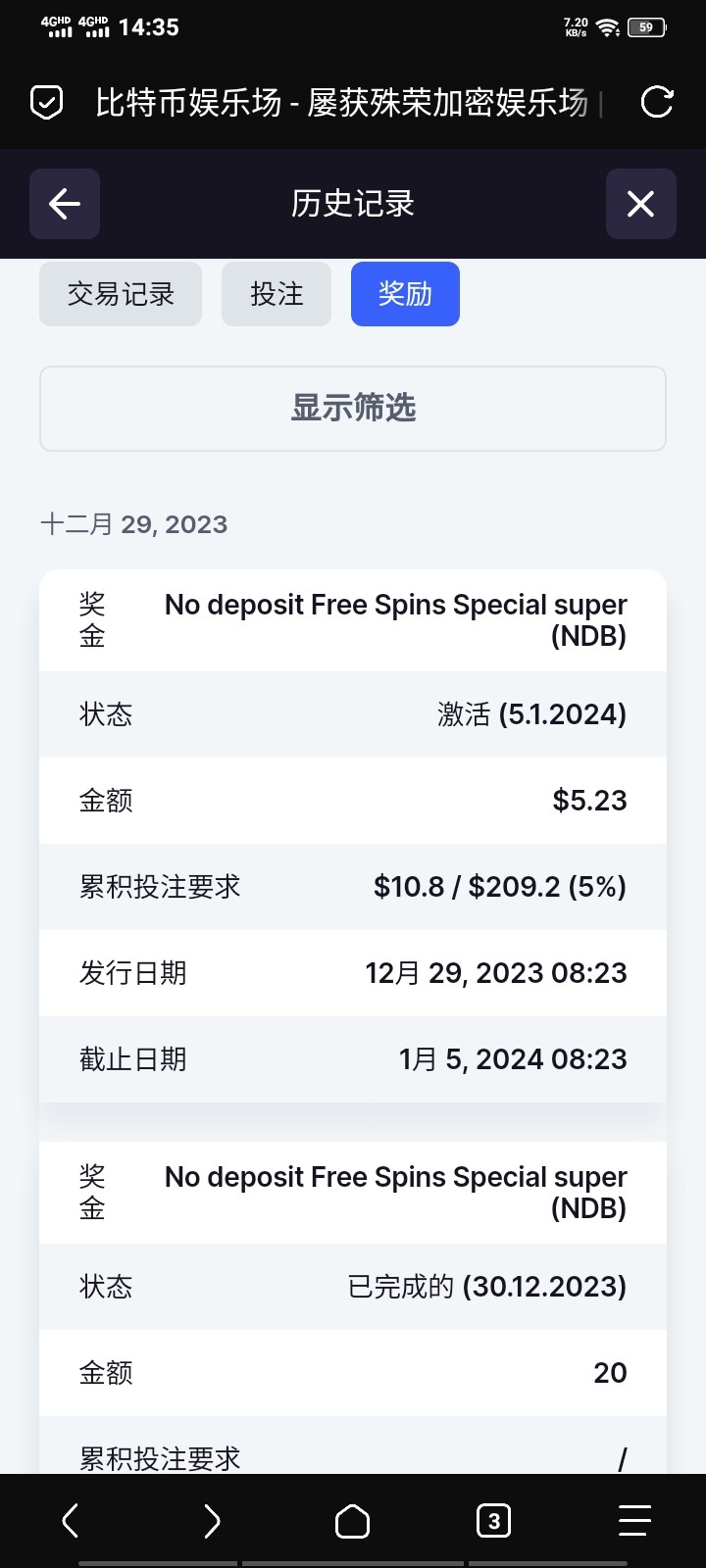Tap the security shield icon

pyautogui.click(x=46, y=102)
